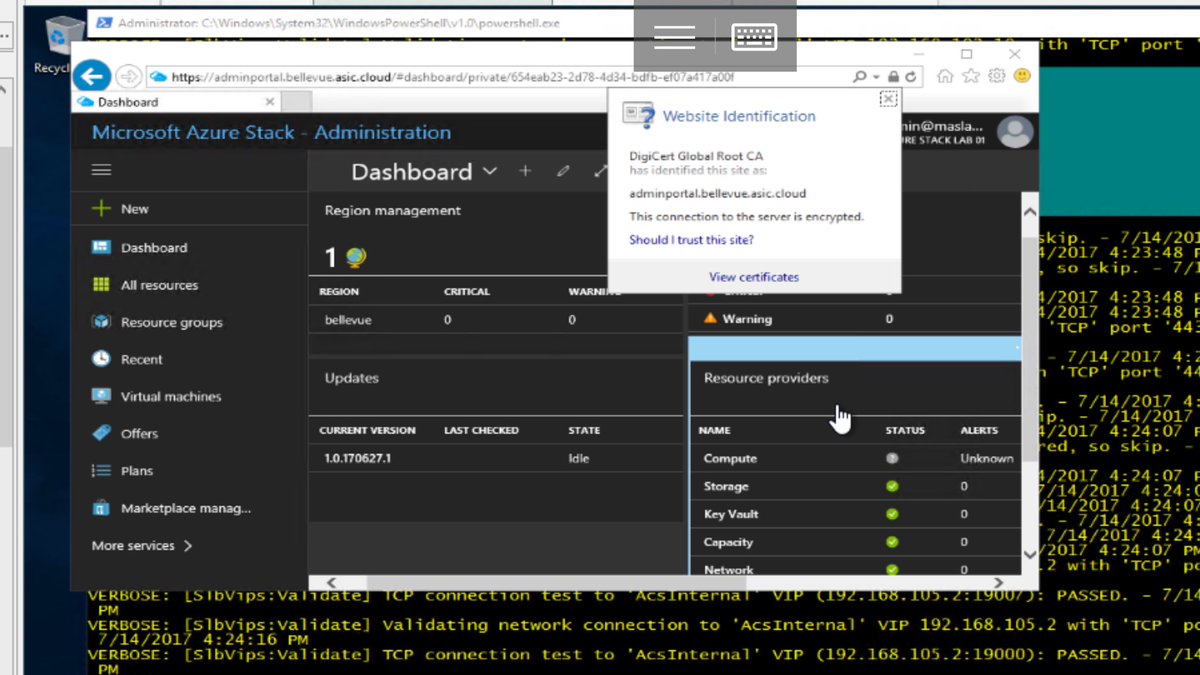1200x675 pixels.
Task: Click the padlock security icon in address bar
Action: click(x=893, y=76)
